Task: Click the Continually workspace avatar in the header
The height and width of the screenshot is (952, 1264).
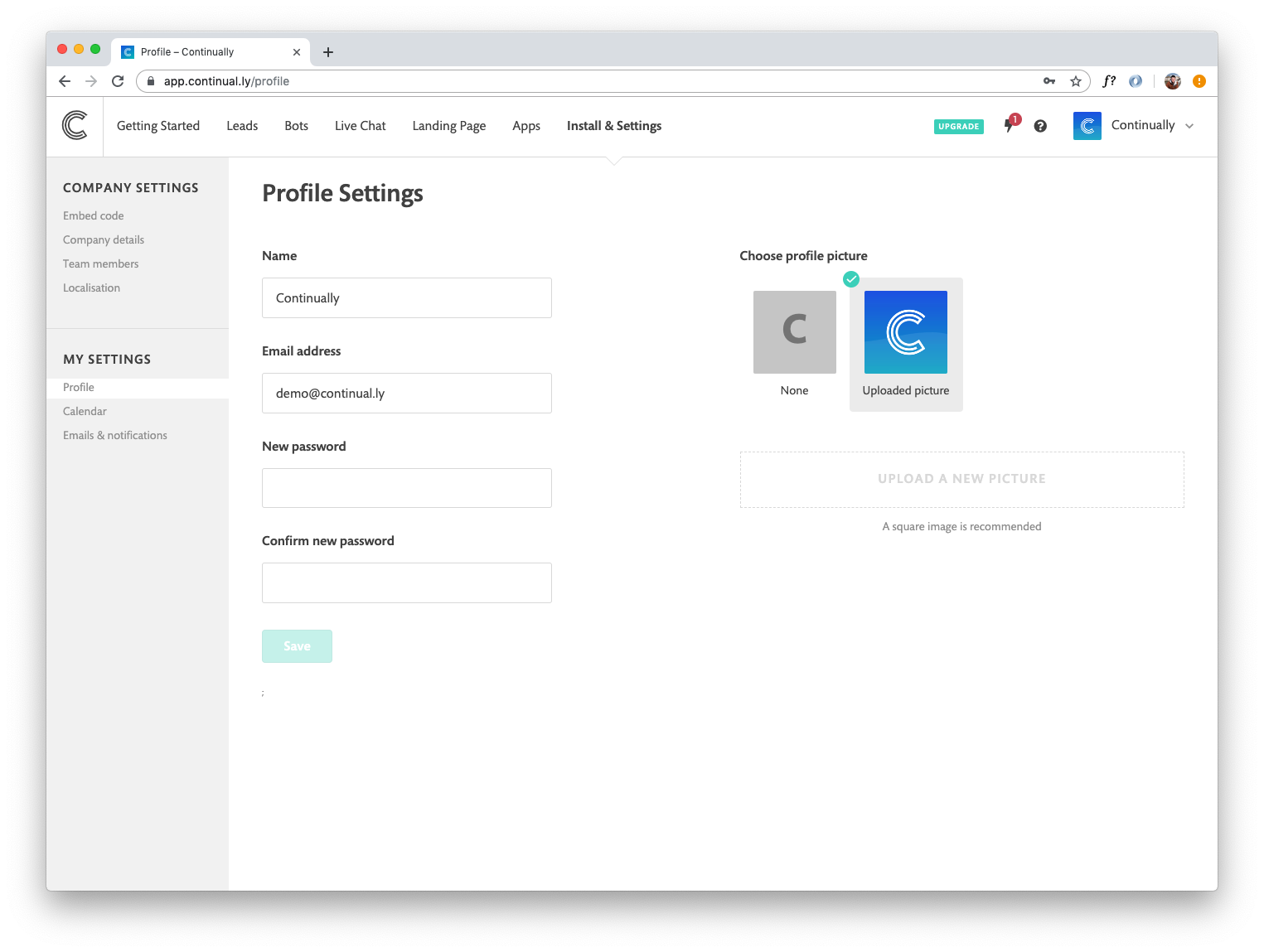Action: (x=1087, y=125)
